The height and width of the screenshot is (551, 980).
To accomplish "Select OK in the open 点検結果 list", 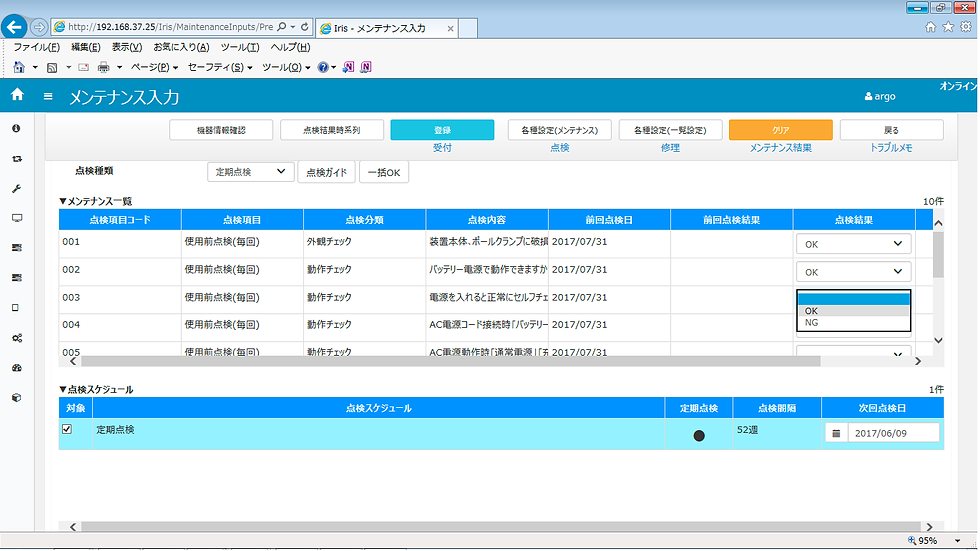I will pyautogui.click(x=853, y=310).
